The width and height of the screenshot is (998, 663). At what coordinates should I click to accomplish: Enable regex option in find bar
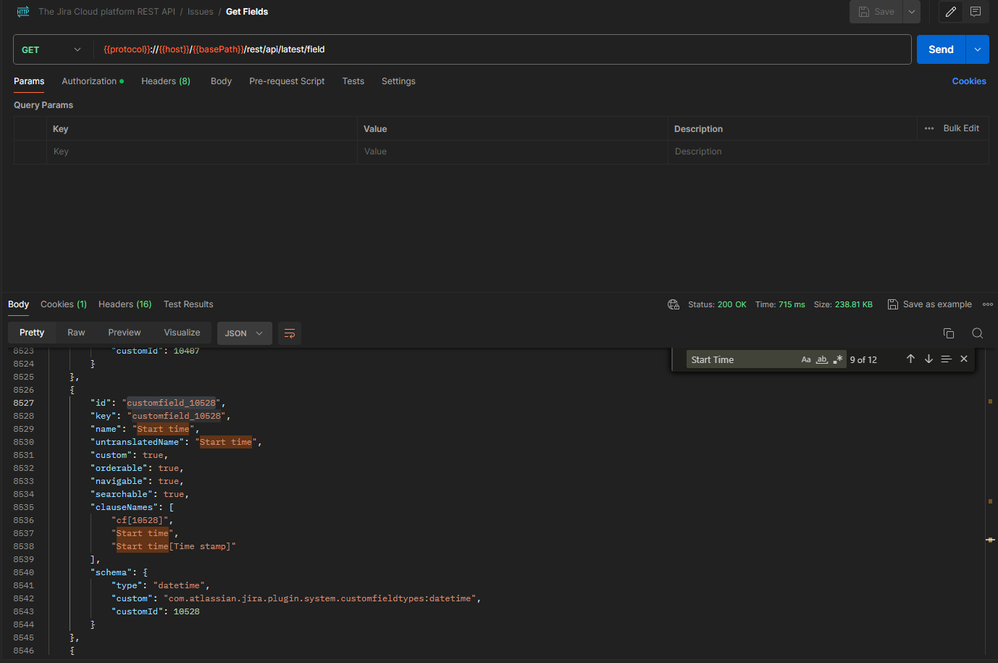tap(838, 359)
